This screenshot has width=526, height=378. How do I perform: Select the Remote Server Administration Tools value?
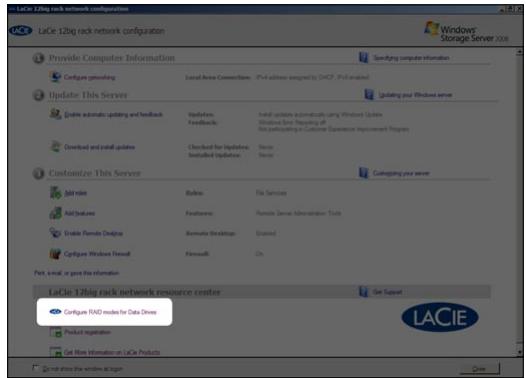click(x=299, y=213)
